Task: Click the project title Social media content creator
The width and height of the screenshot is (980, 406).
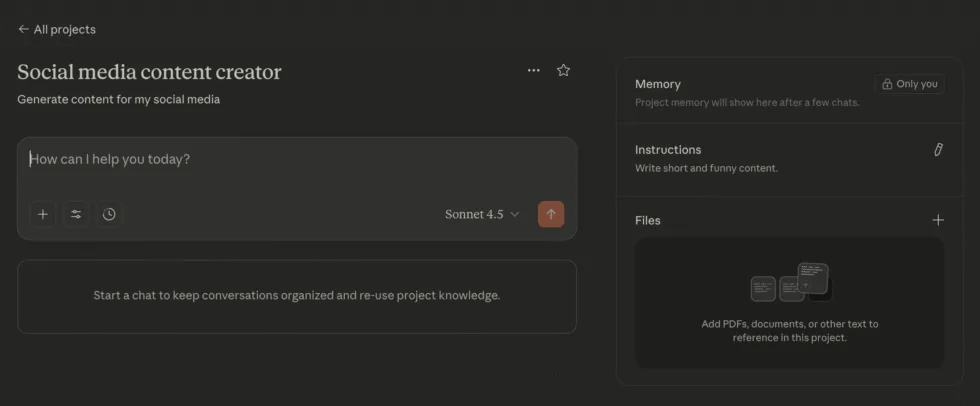Action: (149, 72)
